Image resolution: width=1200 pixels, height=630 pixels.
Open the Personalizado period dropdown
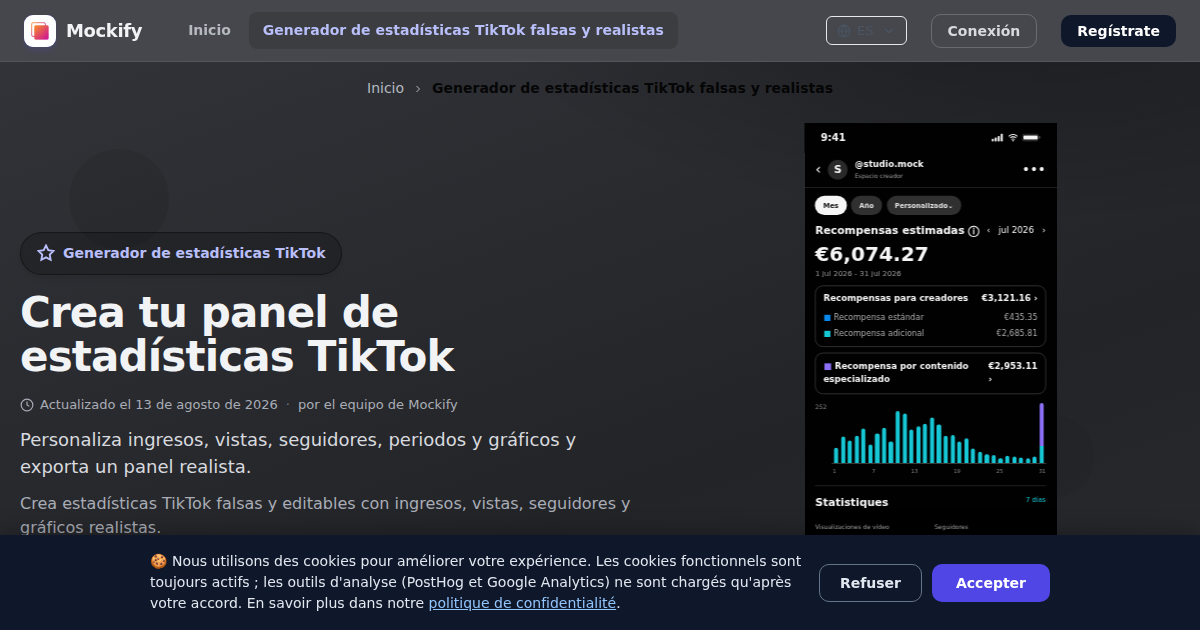click(x=923, y=205)
